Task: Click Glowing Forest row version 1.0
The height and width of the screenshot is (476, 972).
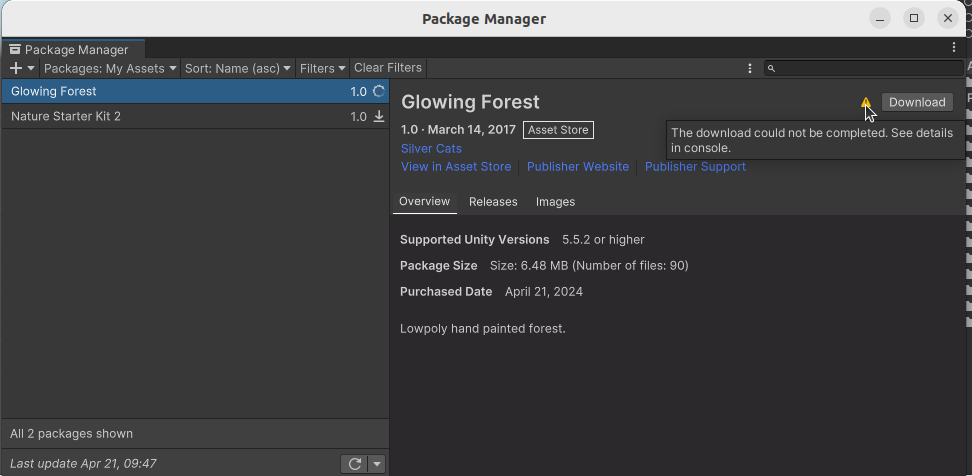Action: (x=358, y=92)
